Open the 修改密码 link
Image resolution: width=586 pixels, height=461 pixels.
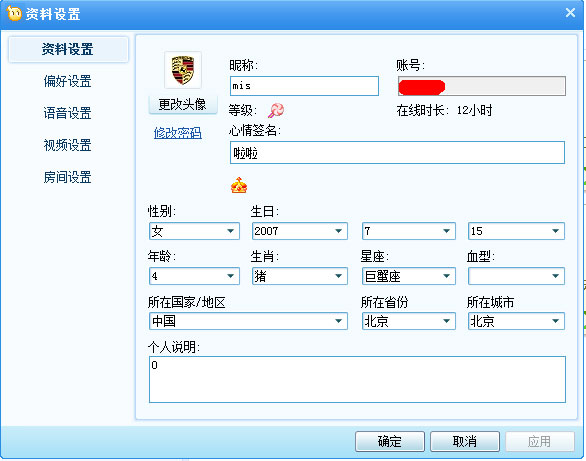pyautogui.click(x=178, y=133)
